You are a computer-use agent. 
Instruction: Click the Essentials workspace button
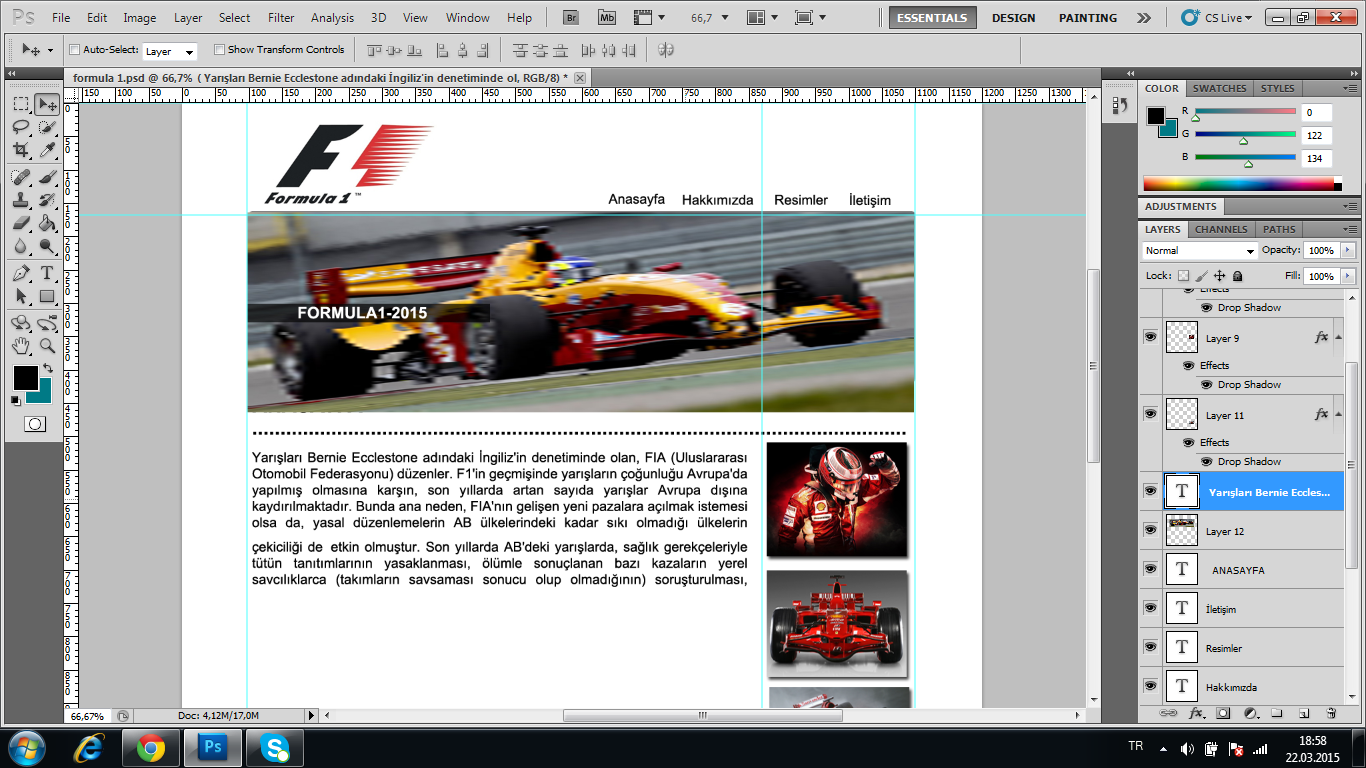tap(932, 18)
